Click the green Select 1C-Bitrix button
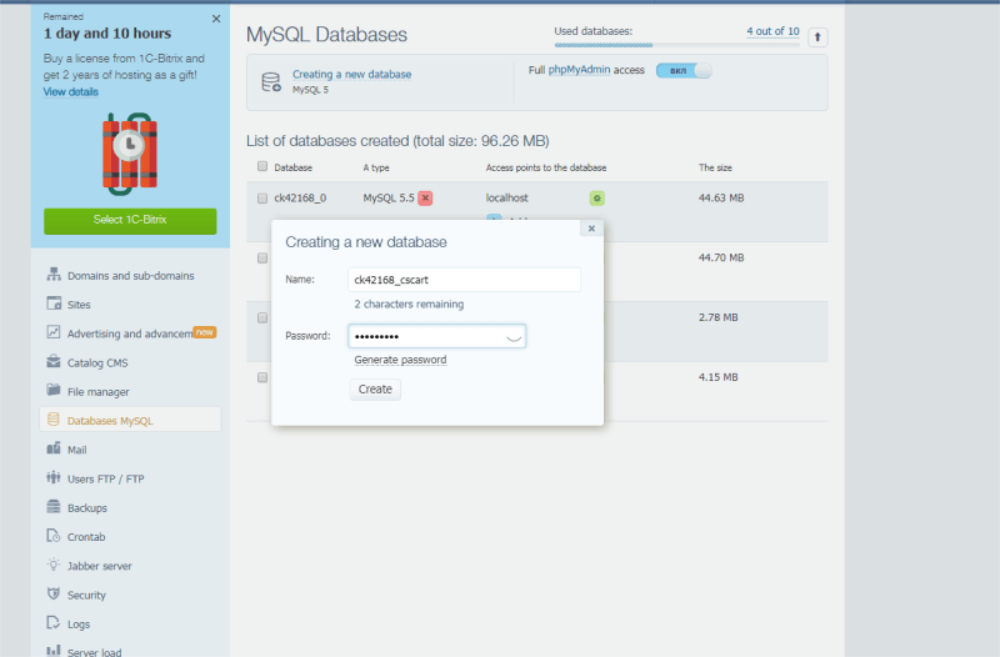 pos(130,220)
